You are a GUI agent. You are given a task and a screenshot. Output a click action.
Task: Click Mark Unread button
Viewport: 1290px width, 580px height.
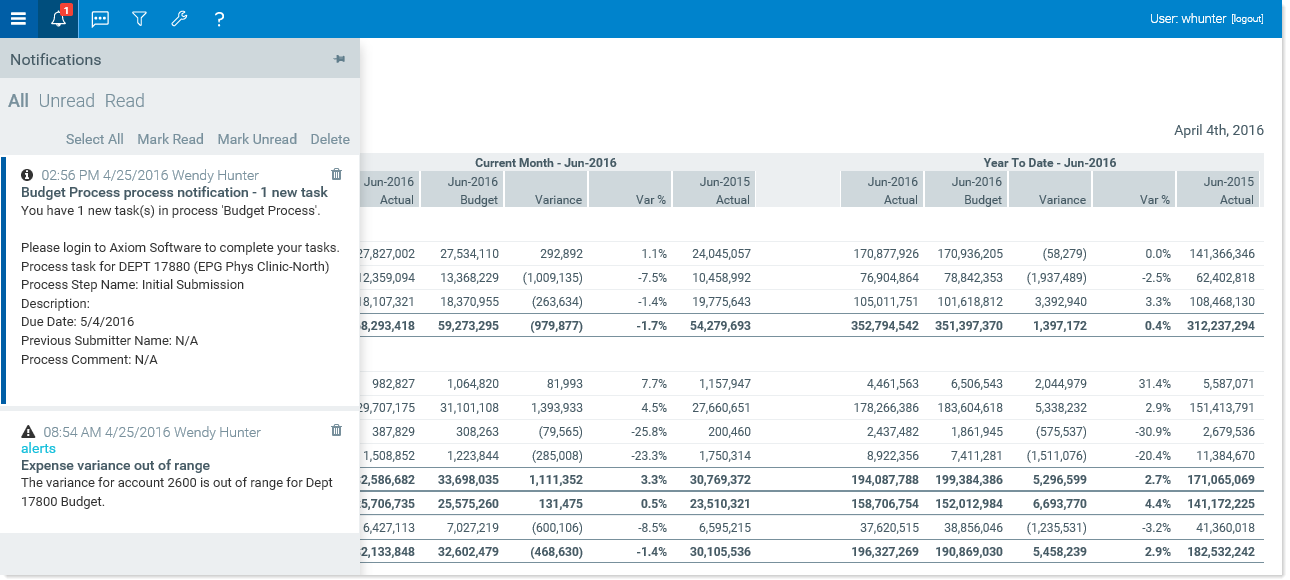click(257, 139)
